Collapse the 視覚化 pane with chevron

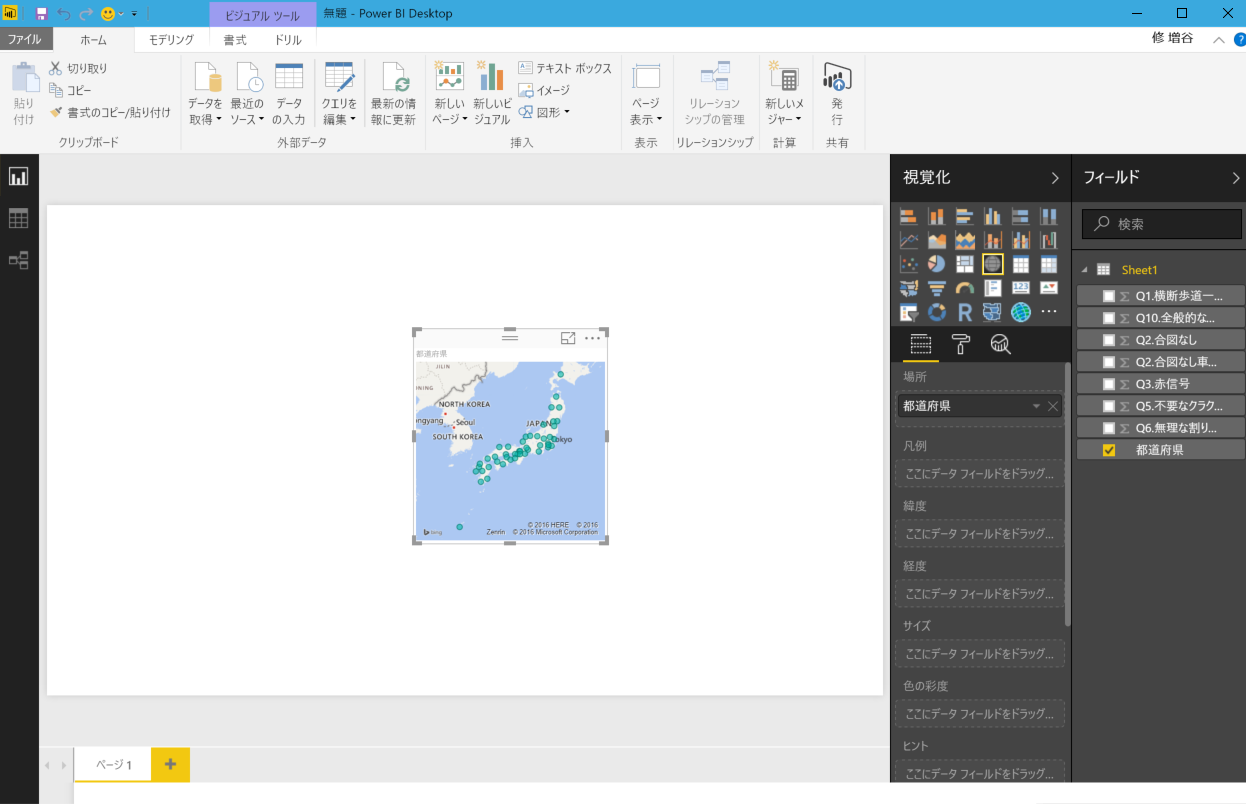pos(1054,178)
